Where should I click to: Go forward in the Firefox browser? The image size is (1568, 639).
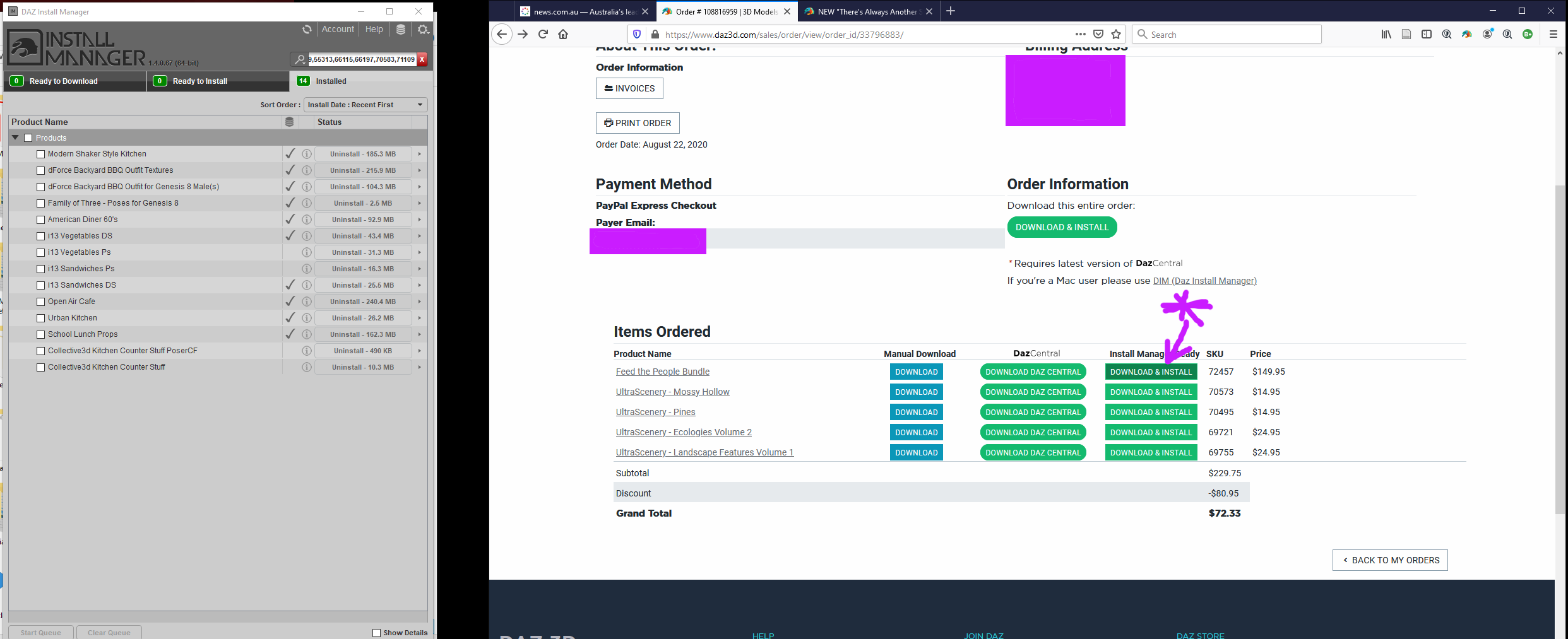tap(523, 35)
